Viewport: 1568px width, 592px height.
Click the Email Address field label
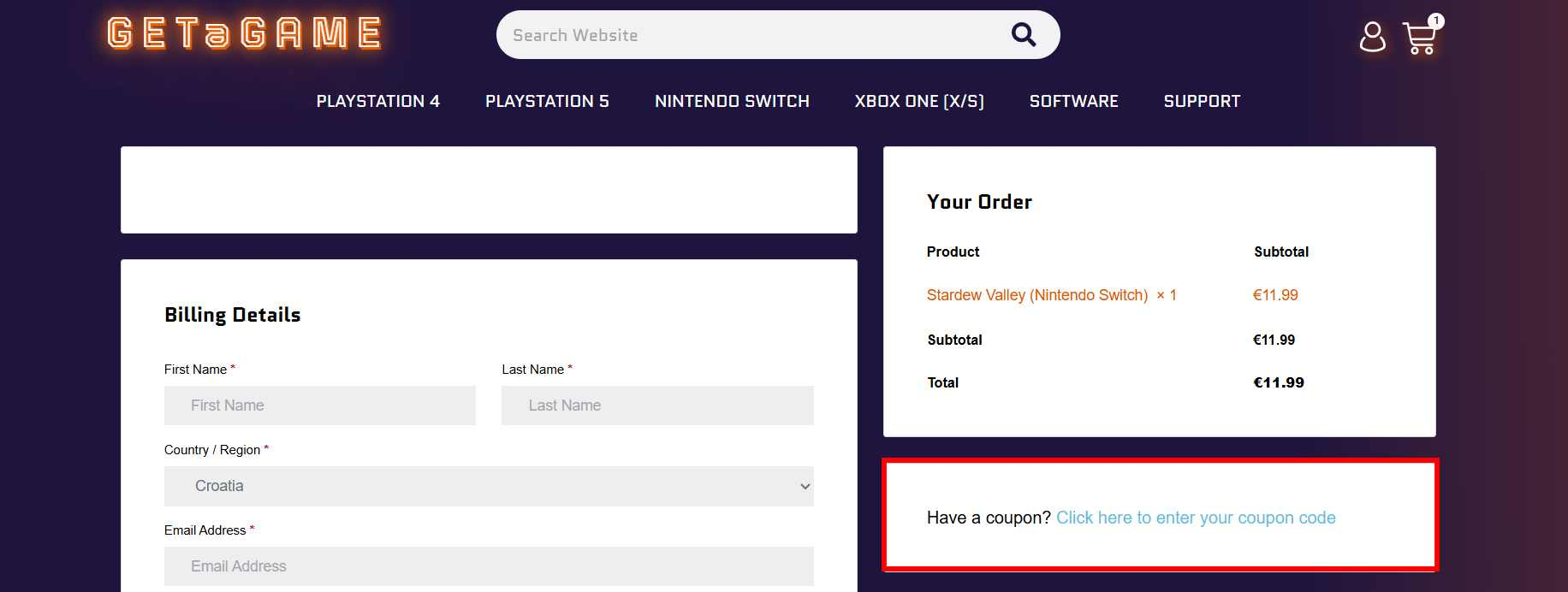click(205, 530)
